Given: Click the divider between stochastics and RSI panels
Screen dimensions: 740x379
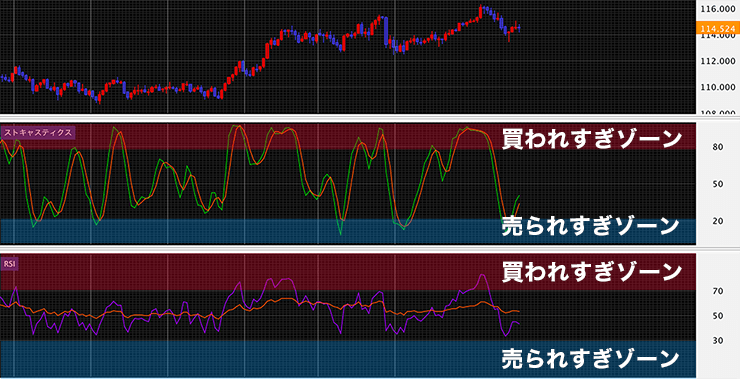Looking at the screenshot, I should click(348, 248).
